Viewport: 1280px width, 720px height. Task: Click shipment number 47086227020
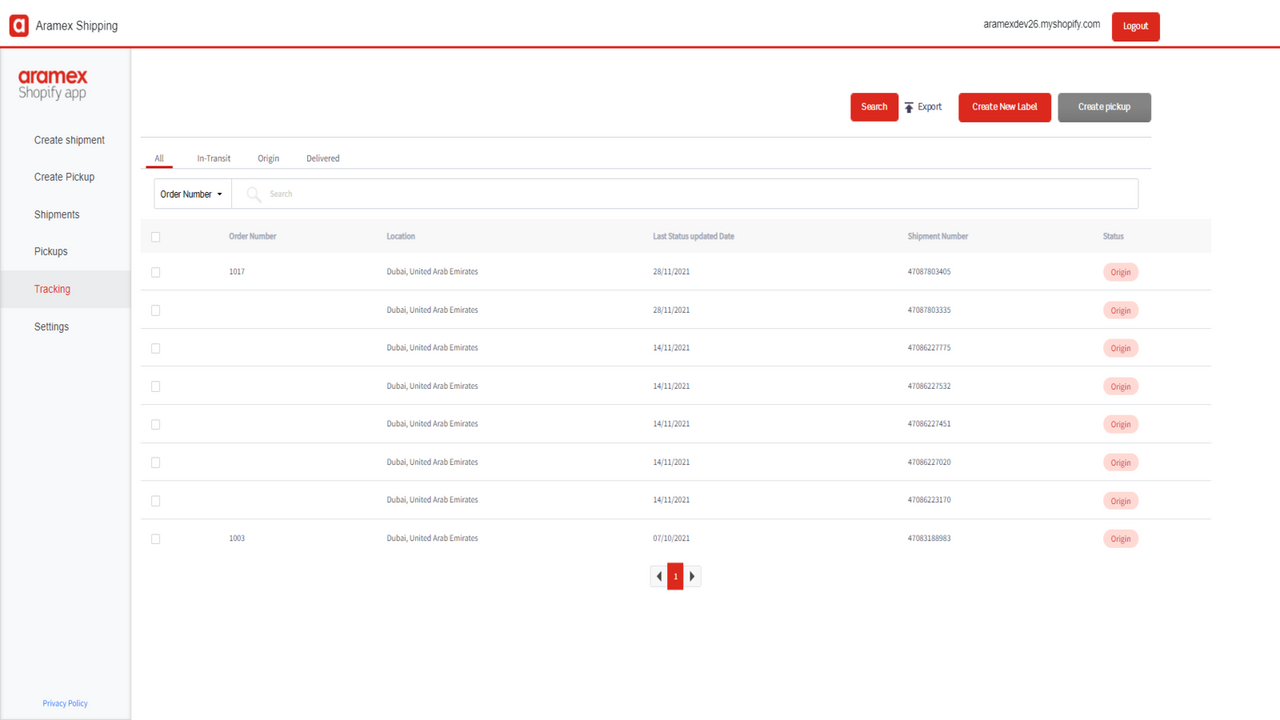(x=929, y=462)
